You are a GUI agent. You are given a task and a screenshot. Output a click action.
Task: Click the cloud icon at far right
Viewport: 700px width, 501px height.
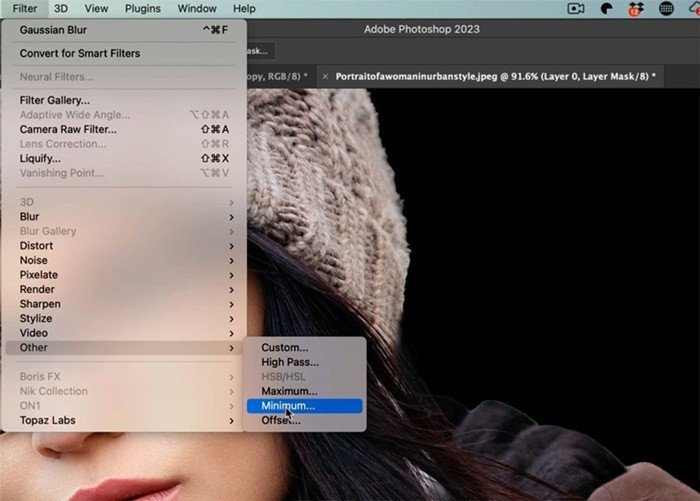point(692,9)
